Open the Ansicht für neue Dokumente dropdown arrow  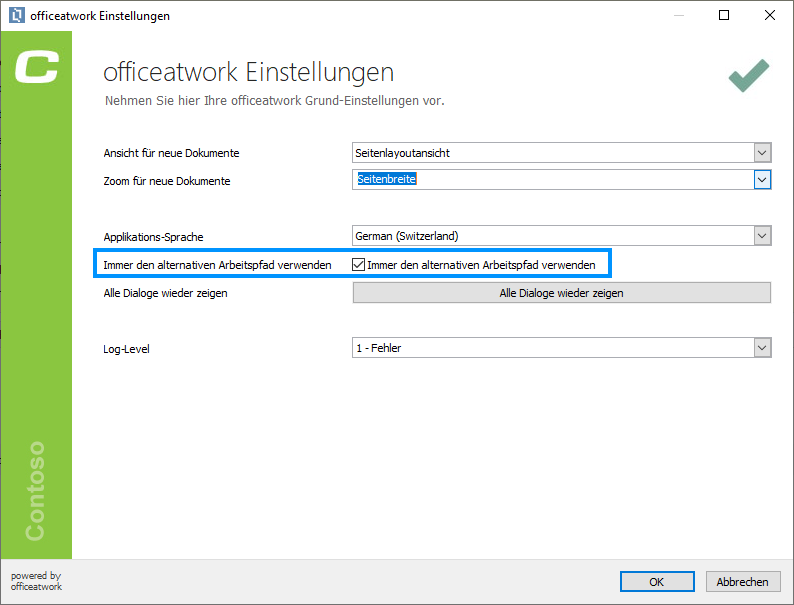point(762,152)
